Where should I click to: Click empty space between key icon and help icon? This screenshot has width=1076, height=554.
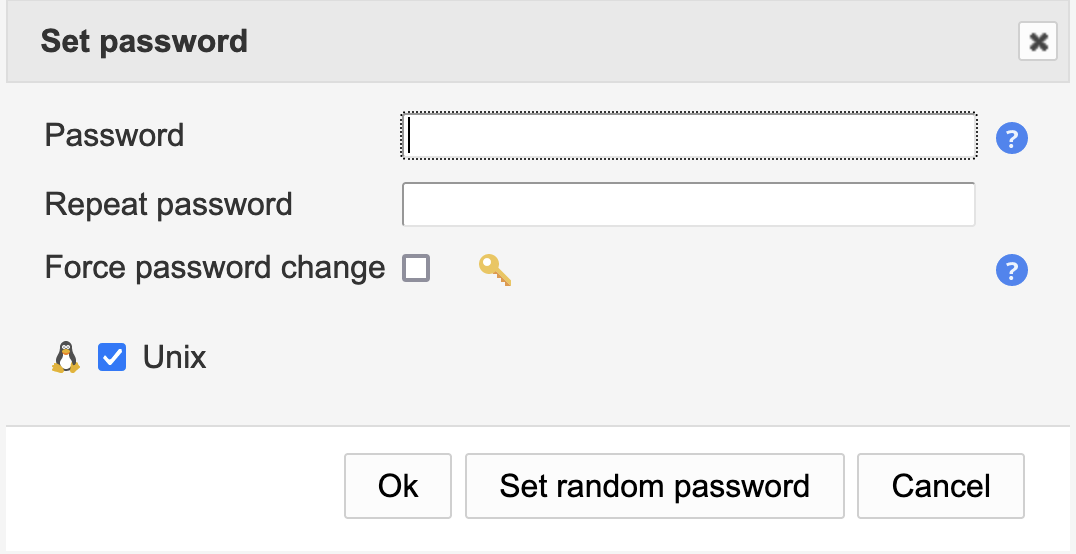click(750, 270)
